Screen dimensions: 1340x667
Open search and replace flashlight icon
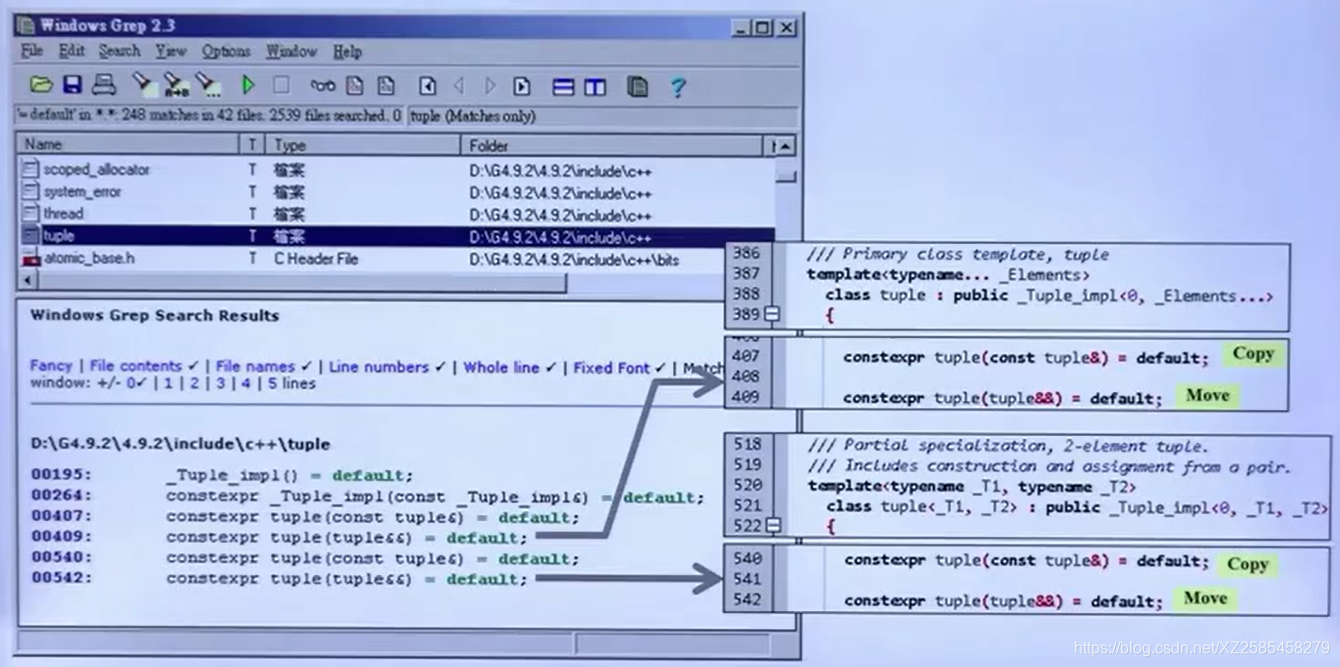(x=176, y=85)
